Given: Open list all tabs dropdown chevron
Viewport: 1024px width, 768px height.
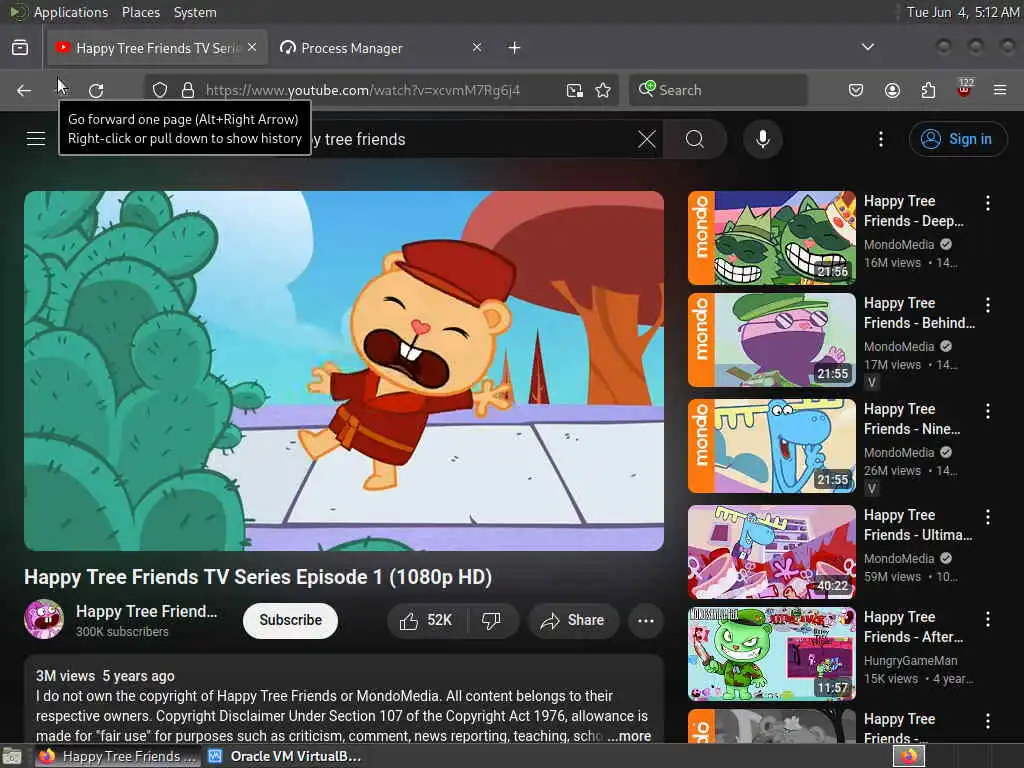Looking at the screenshot, I should (868, 47).
